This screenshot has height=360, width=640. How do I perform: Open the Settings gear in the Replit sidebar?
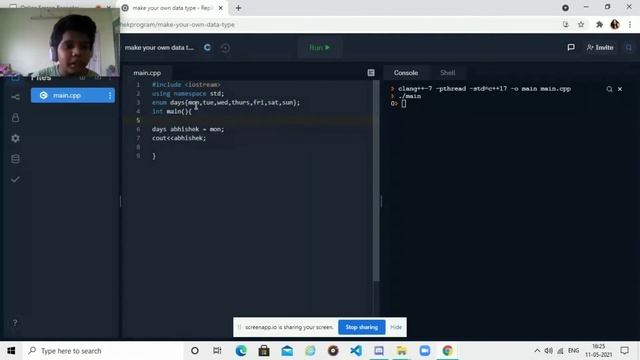click(x=15, y=138)
